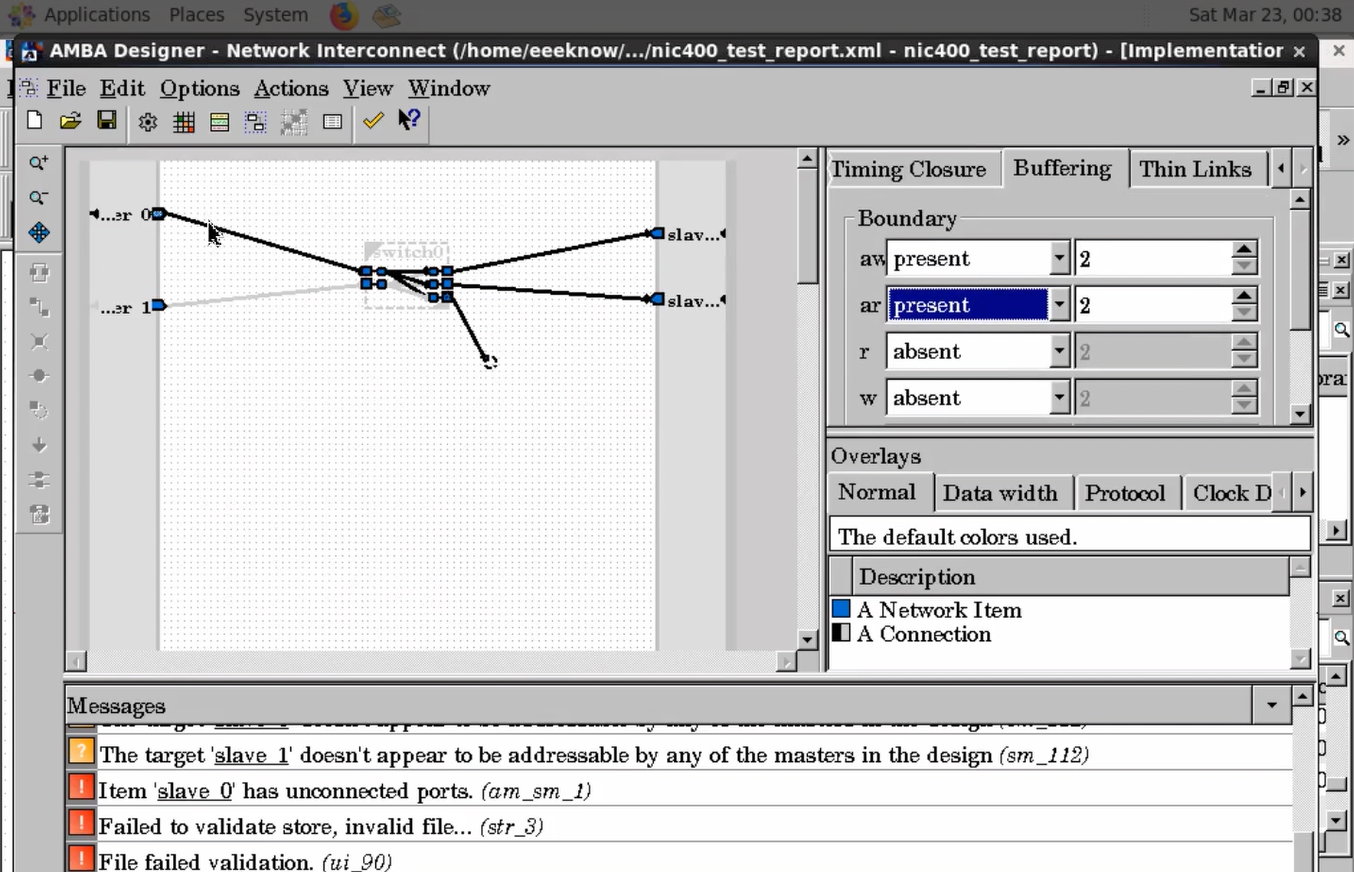
Task: Open the slave_1 link in warning message
Action: coord(252,755)
